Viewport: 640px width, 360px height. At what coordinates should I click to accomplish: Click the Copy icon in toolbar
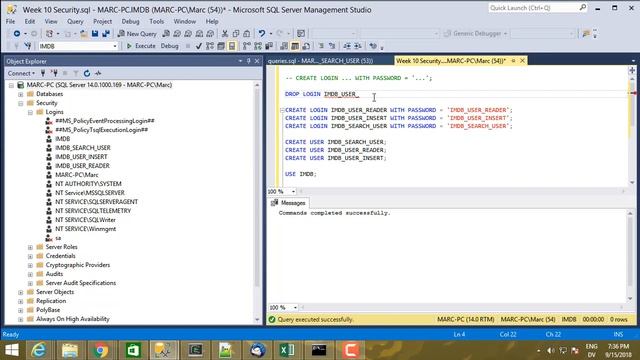236,33
